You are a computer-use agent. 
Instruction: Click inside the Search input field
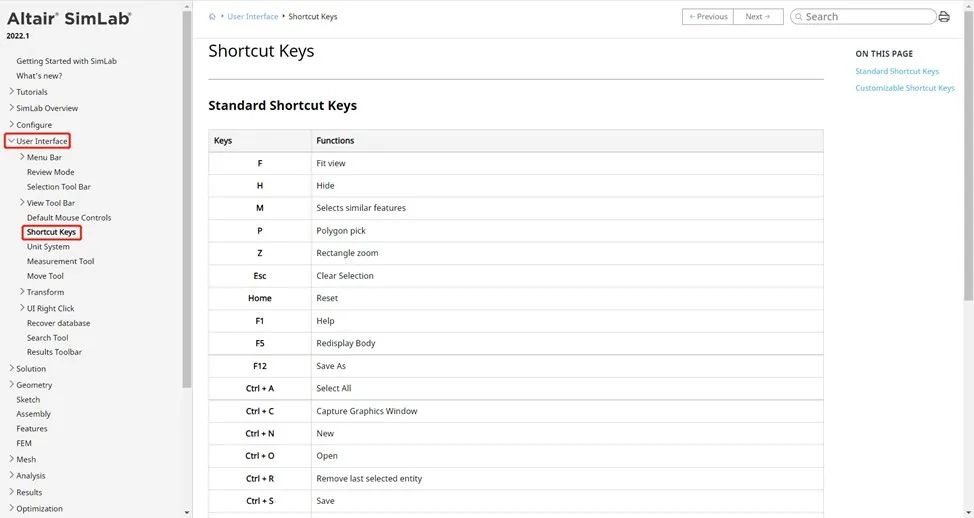tap(865, 17)
